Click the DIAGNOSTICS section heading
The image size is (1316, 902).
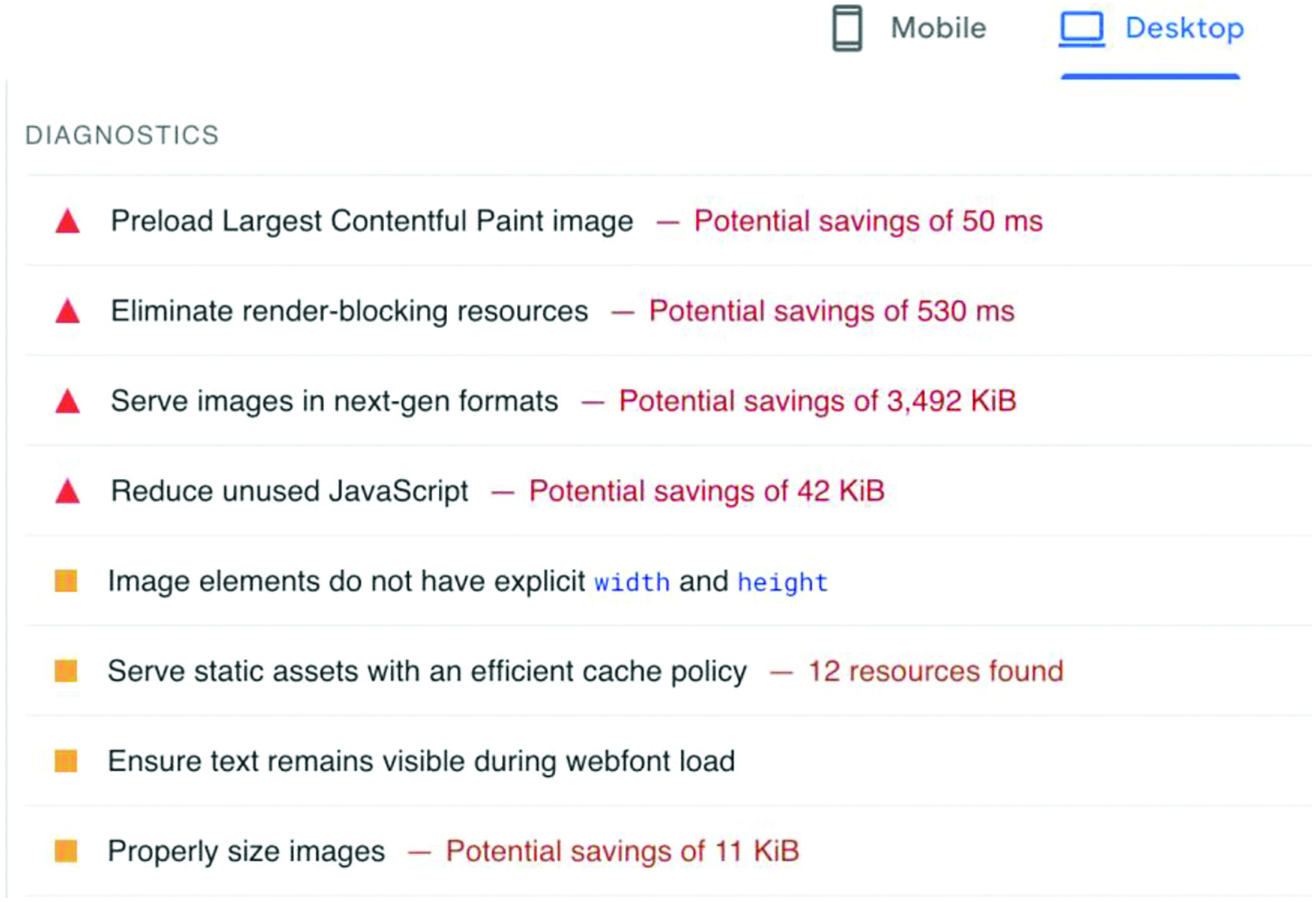[122, 136]
